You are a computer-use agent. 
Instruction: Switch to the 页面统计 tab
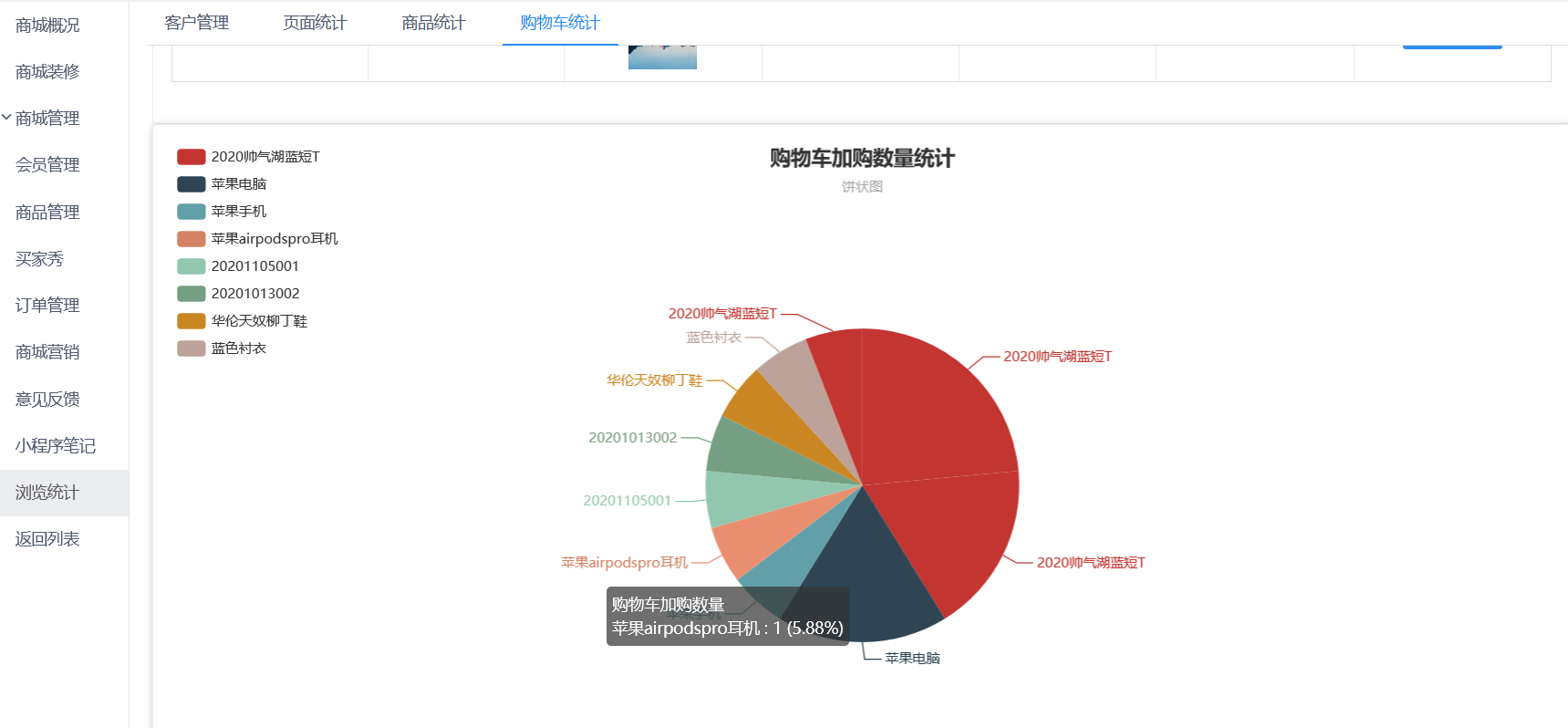click(315, 23)
